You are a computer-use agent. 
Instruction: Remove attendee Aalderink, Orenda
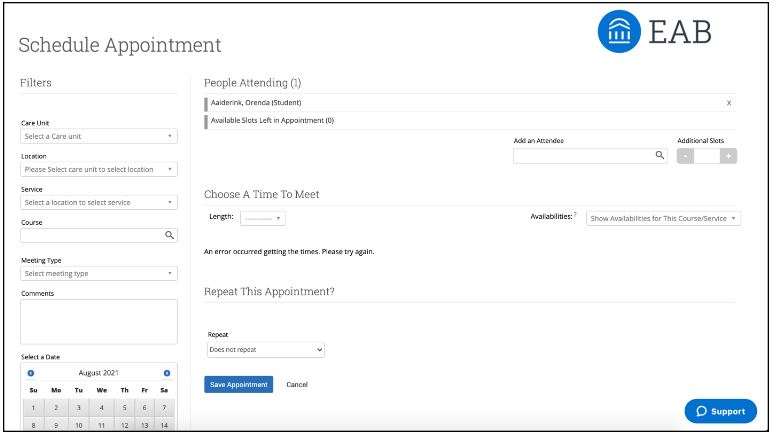click(728, 103)
